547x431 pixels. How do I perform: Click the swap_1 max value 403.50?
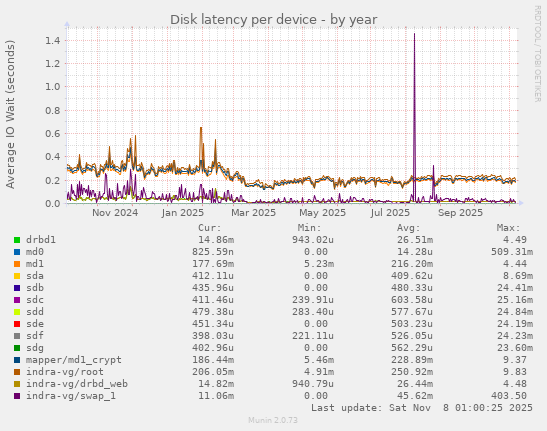pos(509,396)
